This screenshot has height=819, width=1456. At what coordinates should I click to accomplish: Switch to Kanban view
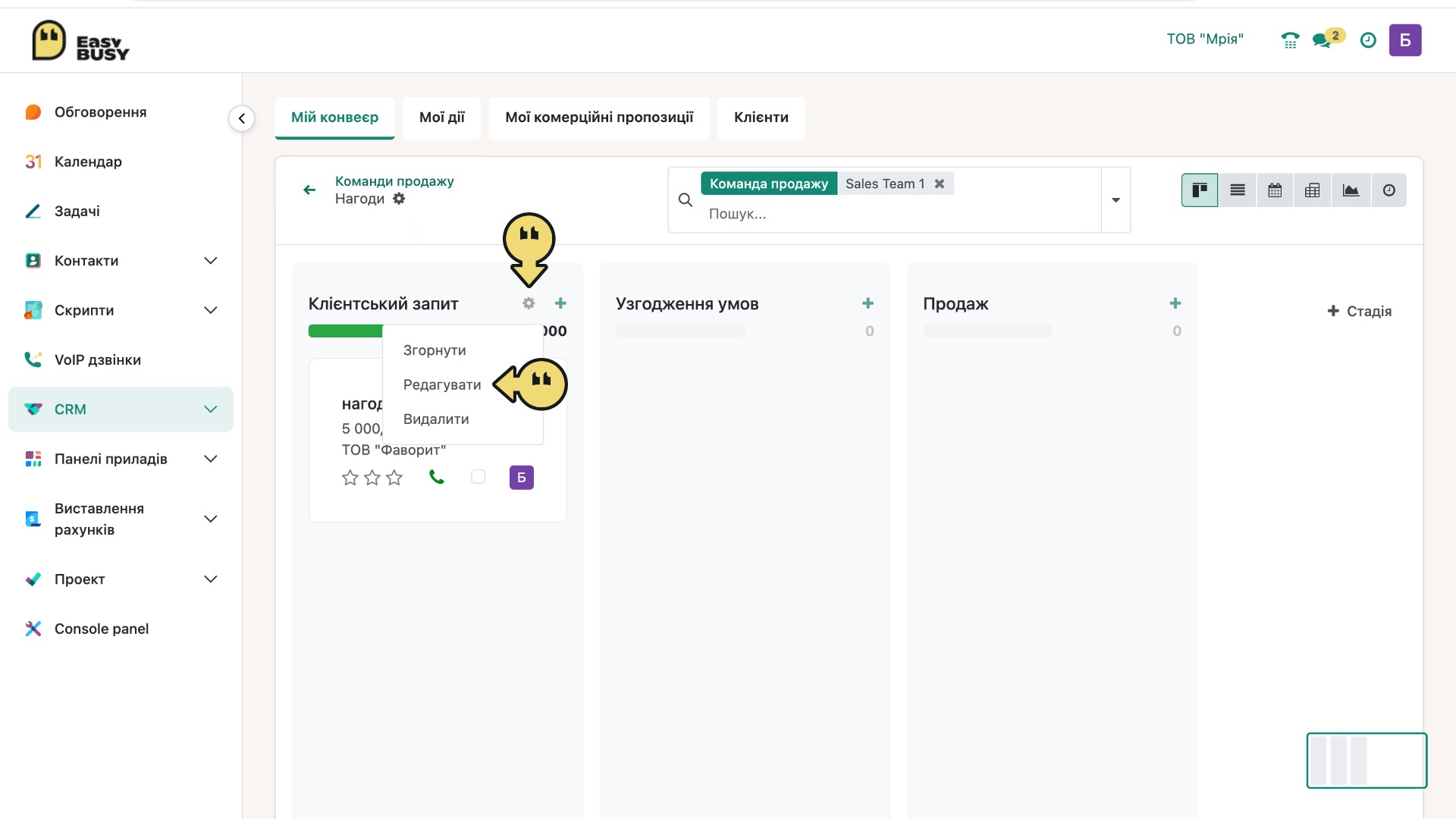(1200, 190)
